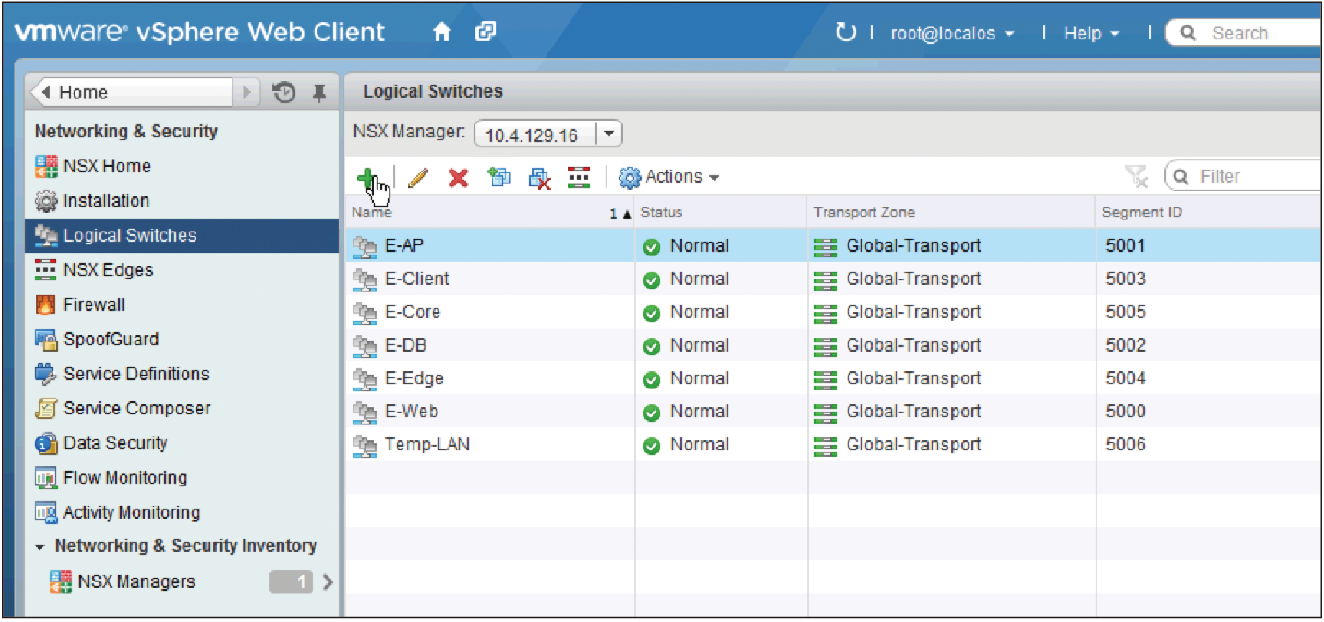Image resolution: width=1324 pixels, height=622 pixels.
Task: Click Global-Transport in the E-Core row
Action: coord(914,312)
